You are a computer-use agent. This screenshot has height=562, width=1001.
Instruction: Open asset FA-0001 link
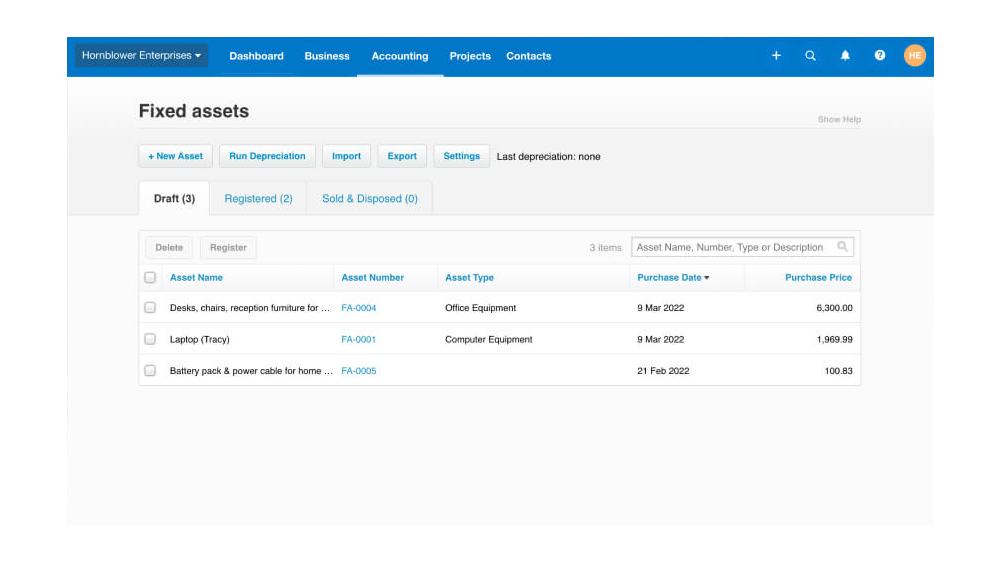pyautogui.click(x=358, y=339)
